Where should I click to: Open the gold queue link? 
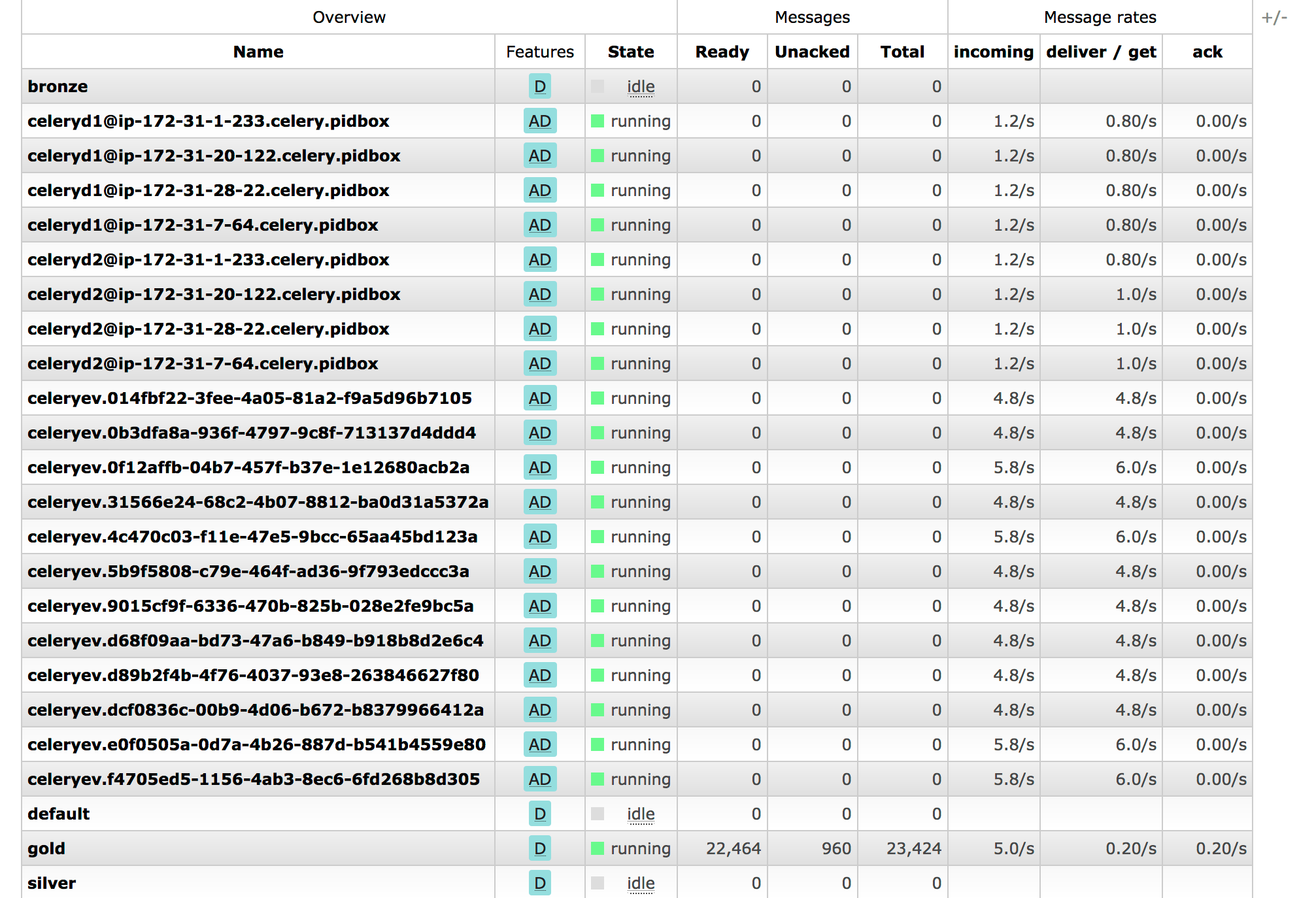click(x=46, y=848)
